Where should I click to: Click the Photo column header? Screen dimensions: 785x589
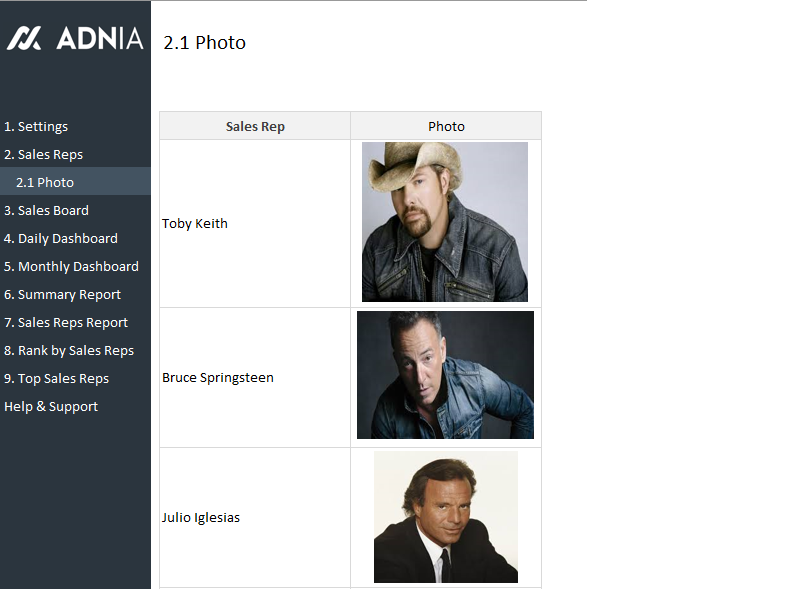[446, 126]
